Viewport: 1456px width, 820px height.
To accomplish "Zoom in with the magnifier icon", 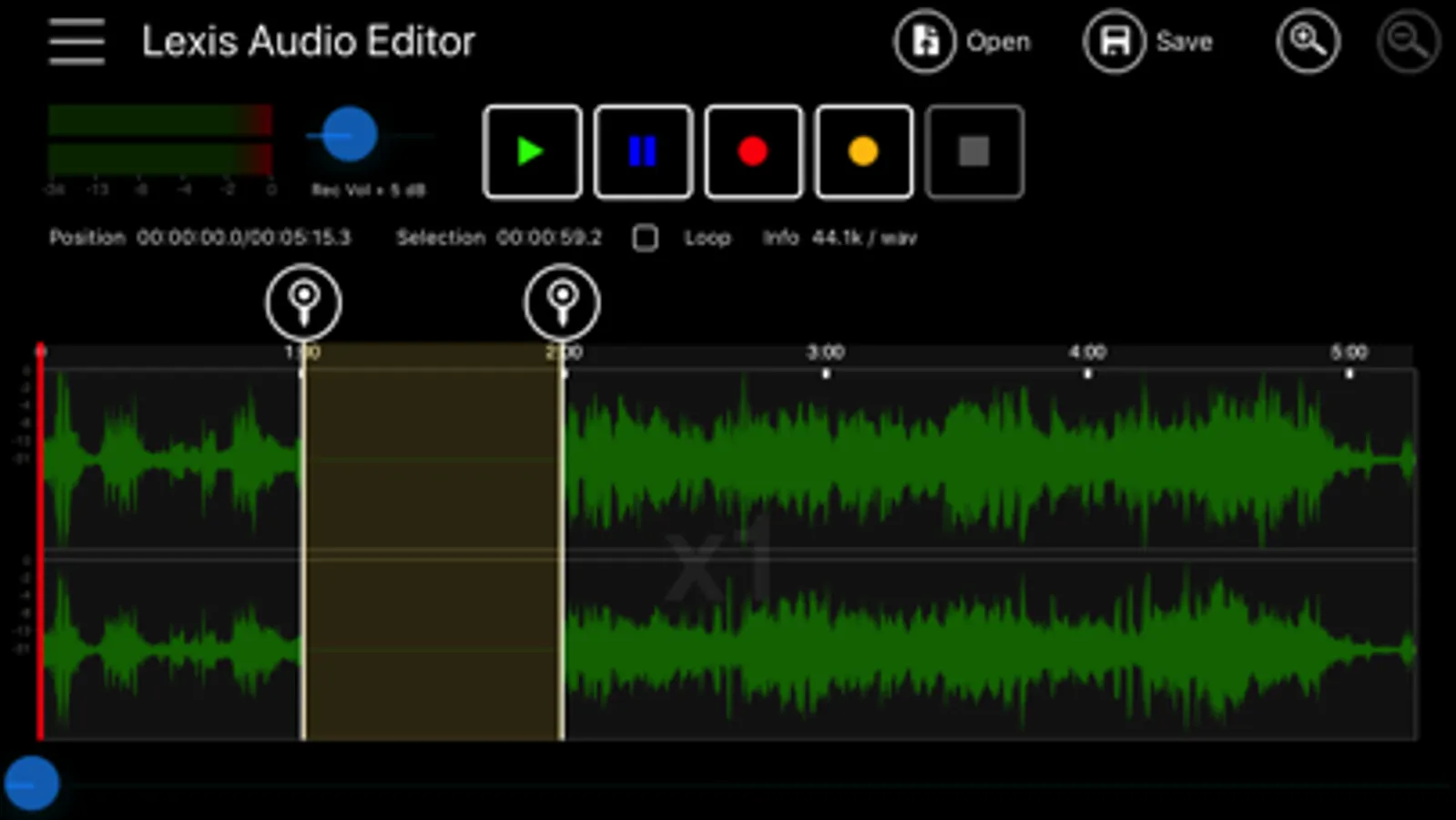I will 1308,41.
